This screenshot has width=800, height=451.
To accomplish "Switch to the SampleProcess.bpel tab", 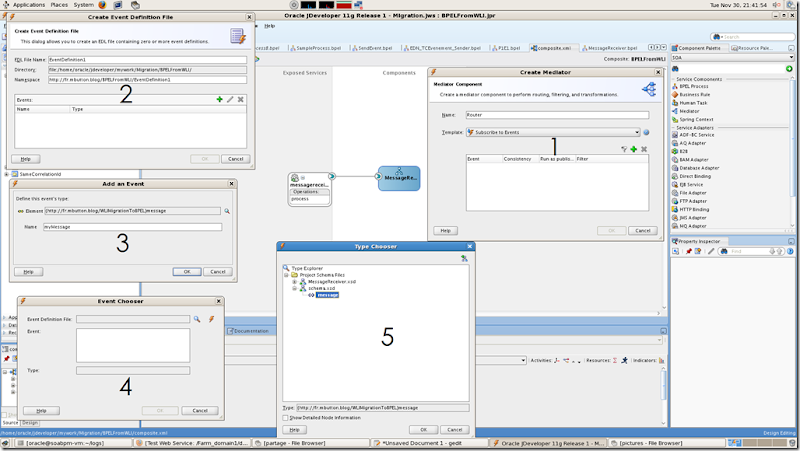I will [x=316, y=48].
